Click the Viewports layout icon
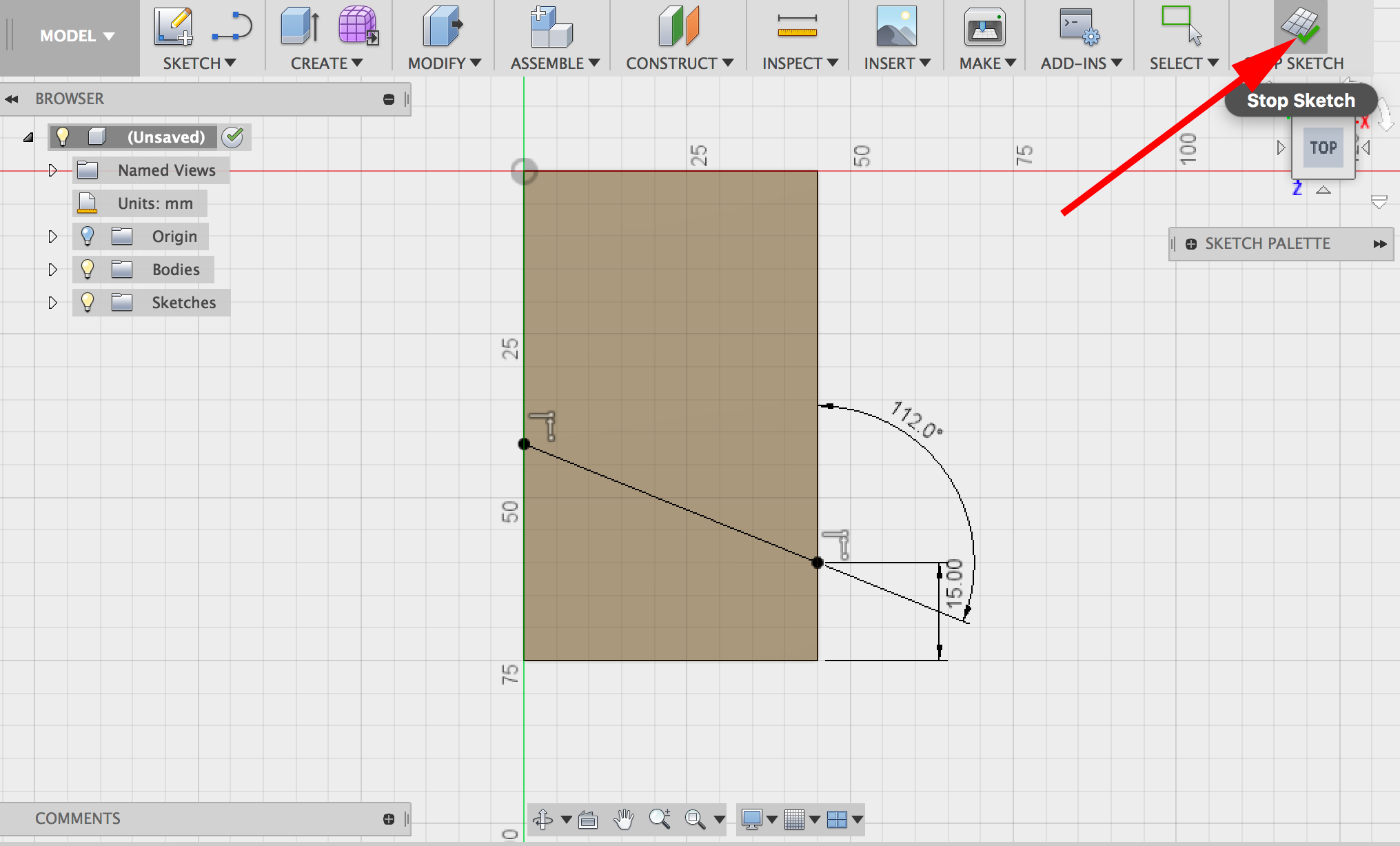The width and height of the screenshot is (1400, 846). [x=837, y=819]
